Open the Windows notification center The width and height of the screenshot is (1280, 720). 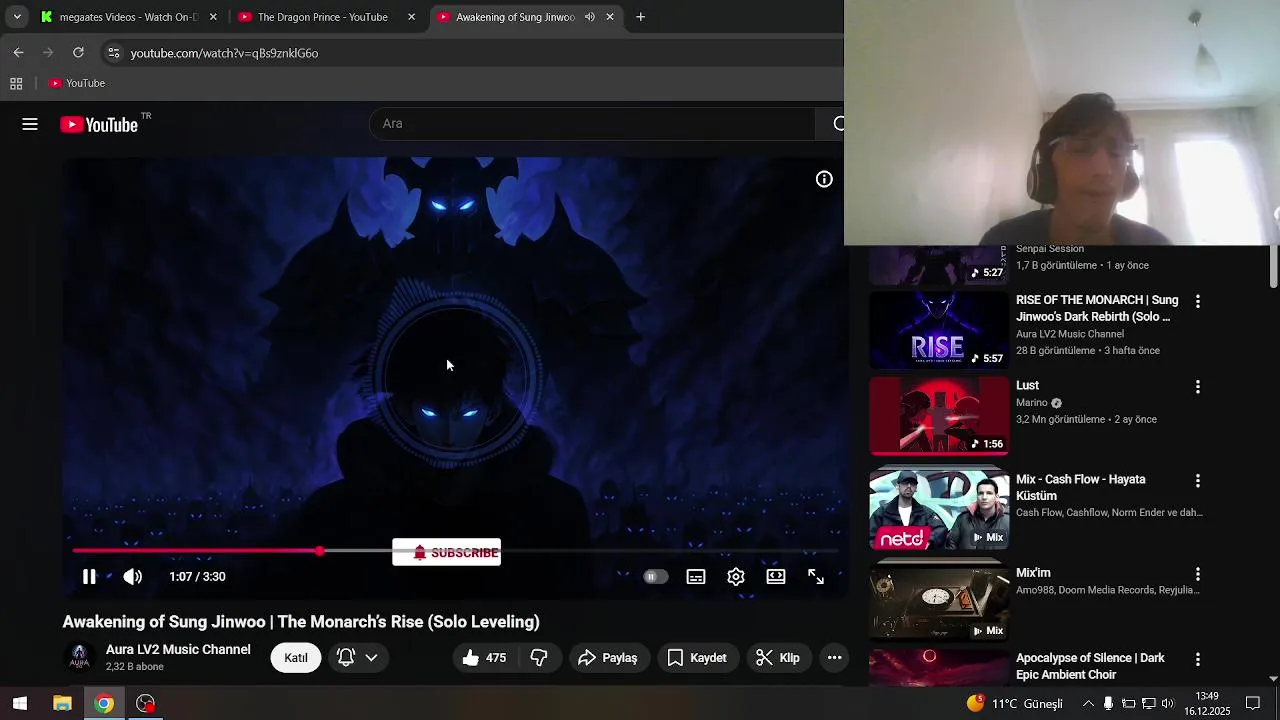point(1253,704)
